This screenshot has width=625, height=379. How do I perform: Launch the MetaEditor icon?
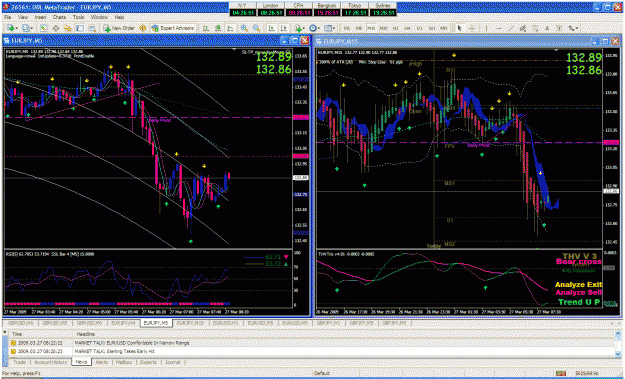point(142,28)
